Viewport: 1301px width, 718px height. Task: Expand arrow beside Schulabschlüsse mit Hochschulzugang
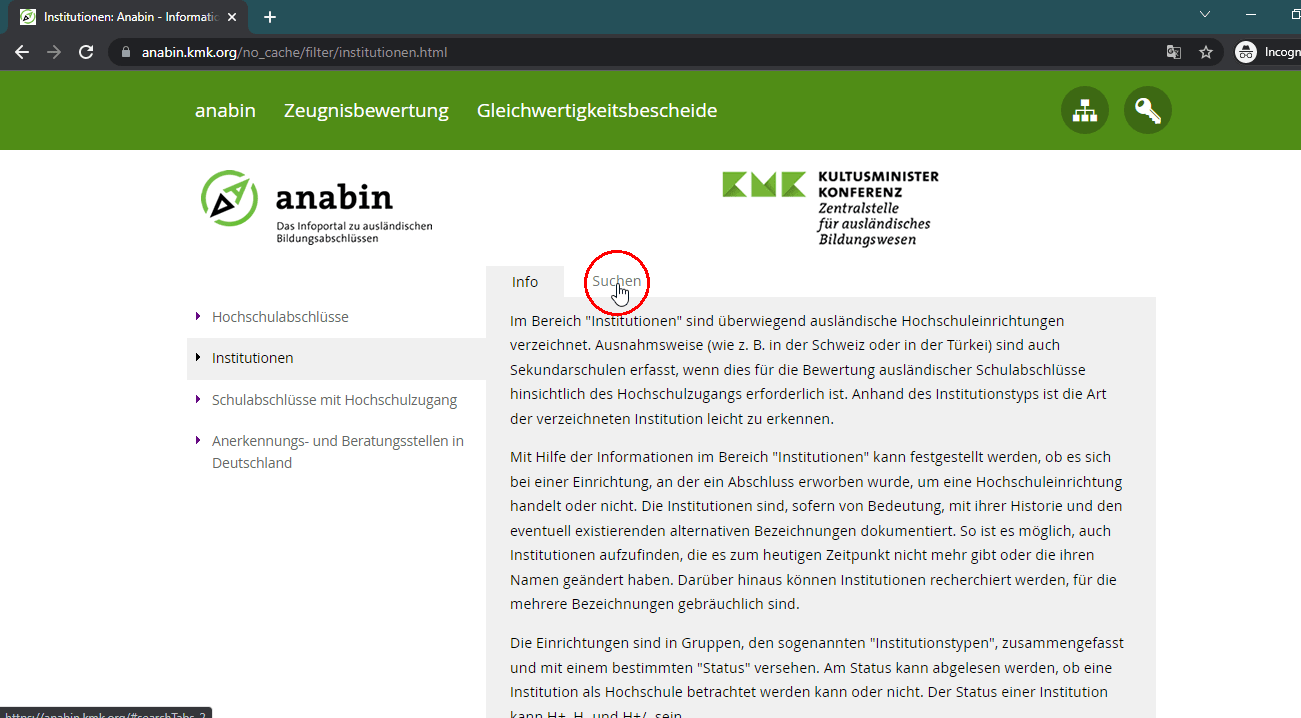coord(198,399)
